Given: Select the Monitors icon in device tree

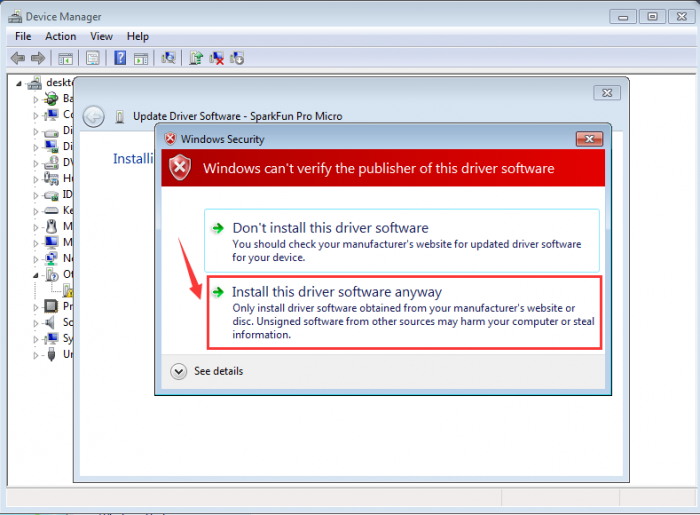Looking at the screenshot, I should tap(51, 242).
